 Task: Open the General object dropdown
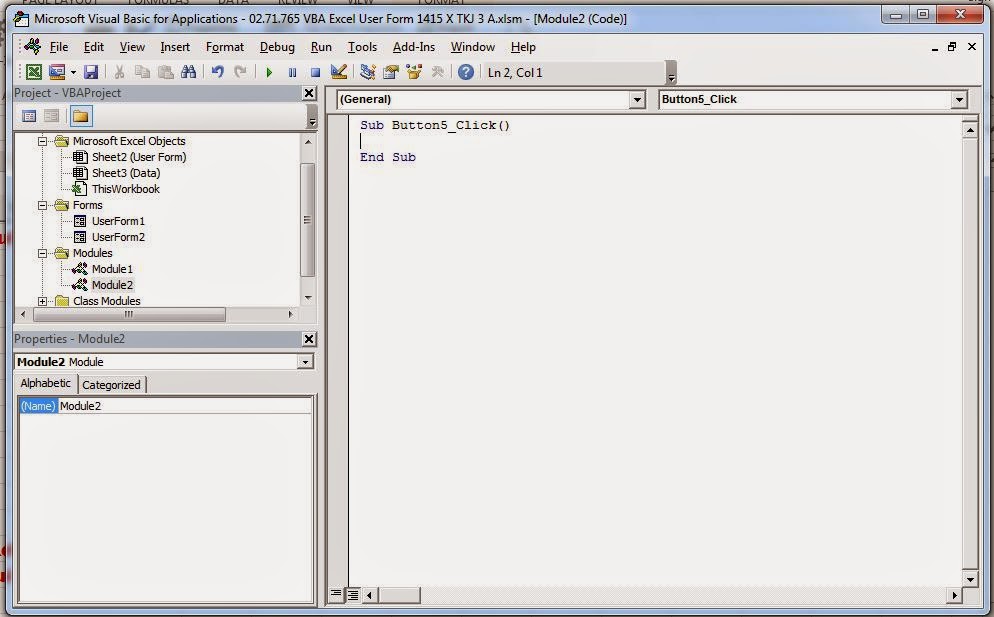click(x=637, y=99)
